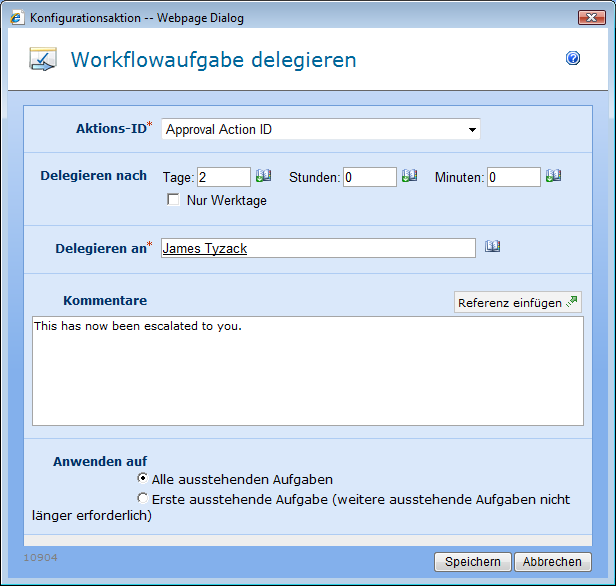The image size is (616, 586).
Task: Click Abbrechen to cancel
Action: point(553,562)
